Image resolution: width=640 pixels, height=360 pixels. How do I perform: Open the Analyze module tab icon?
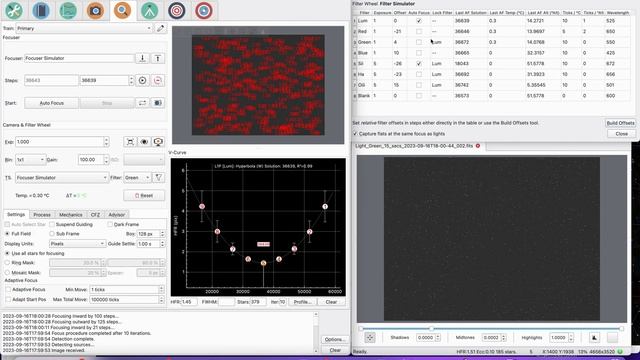coord(68,10)
